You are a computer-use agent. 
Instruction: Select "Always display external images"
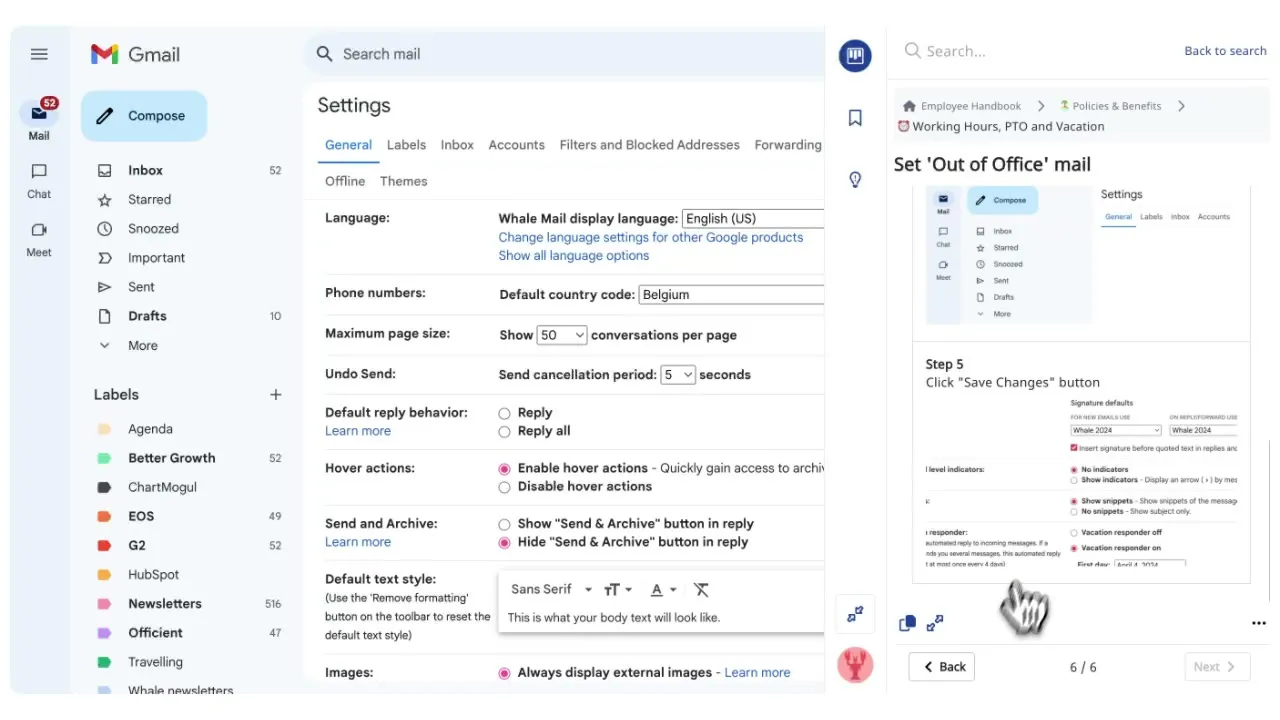504,673
